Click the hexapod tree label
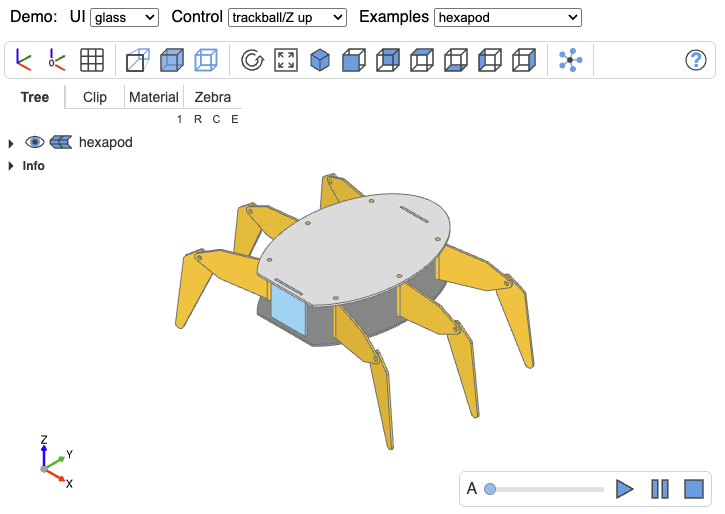 pos(106,142)
